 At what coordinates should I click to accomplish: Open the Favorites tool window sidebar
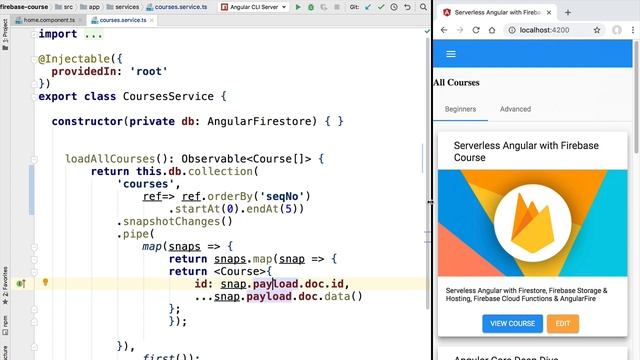5,286
